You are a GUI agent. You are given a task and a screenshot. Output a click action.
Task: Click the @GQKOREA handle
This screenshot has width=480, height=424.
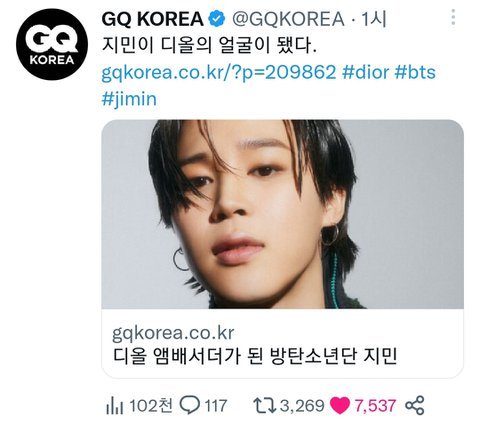[x=288, y=19]
